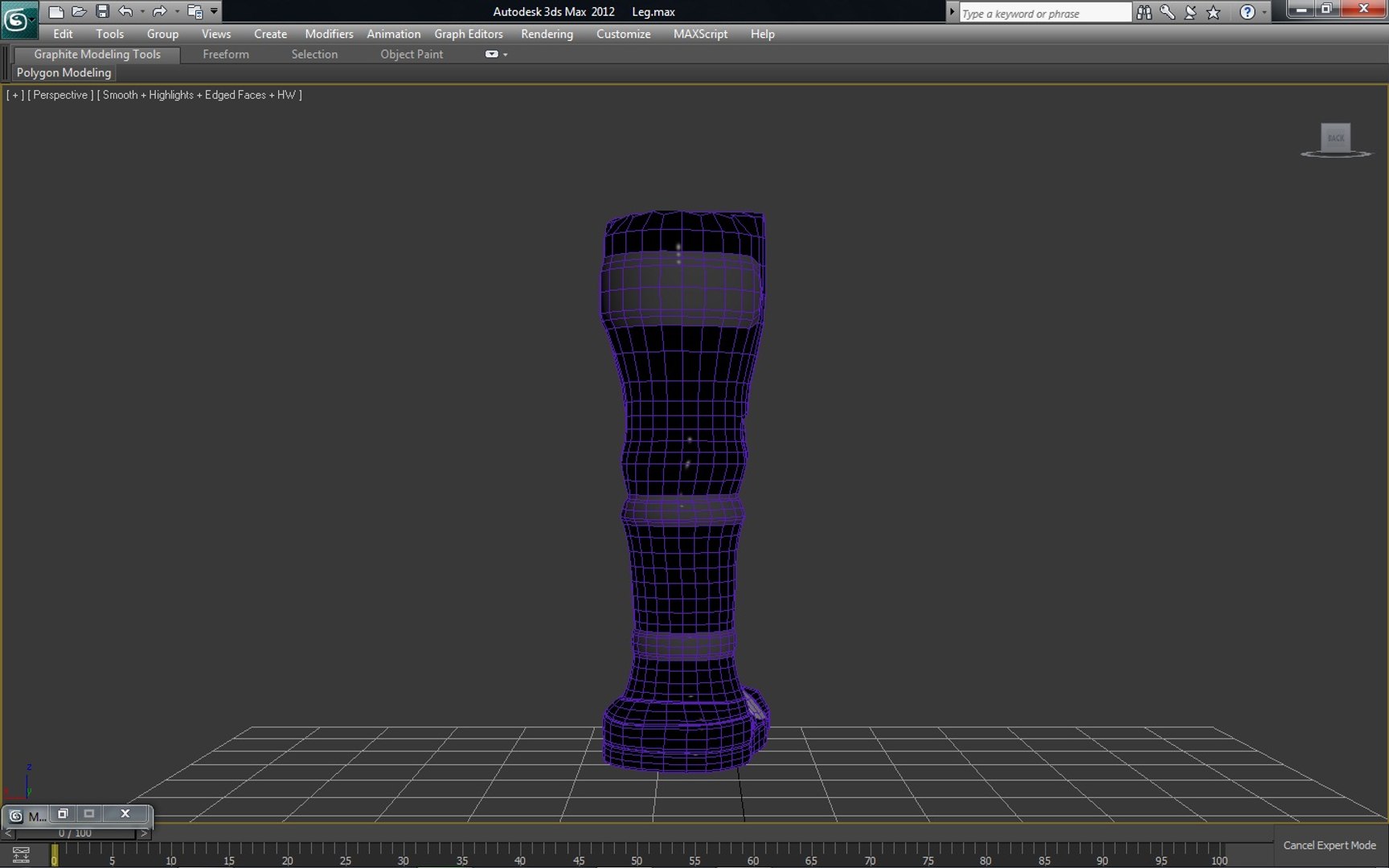Open the Perspective viewport label menu
1389x868 pixels.
[60, 95]
